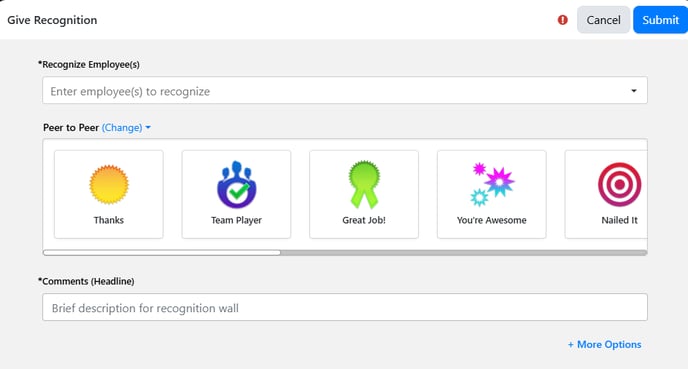Choose the Nailed It target icon
688x369 pixels.
point(620,184)
